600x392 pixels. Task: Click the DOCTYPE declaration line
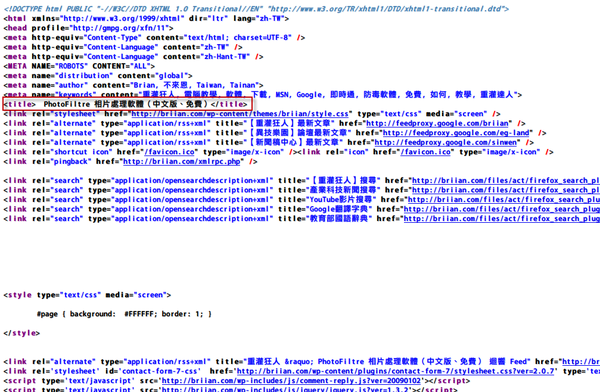coord(256,9)
